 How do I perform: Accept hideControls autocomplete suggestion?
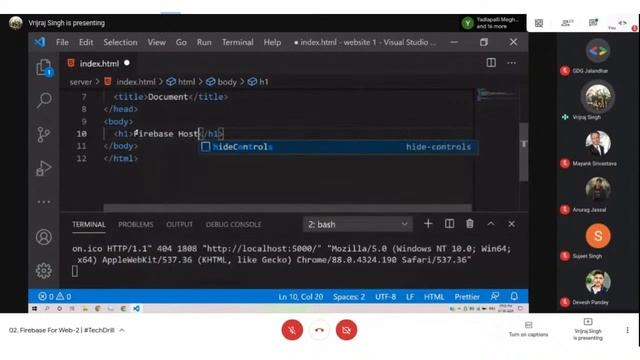pos(338,147)
